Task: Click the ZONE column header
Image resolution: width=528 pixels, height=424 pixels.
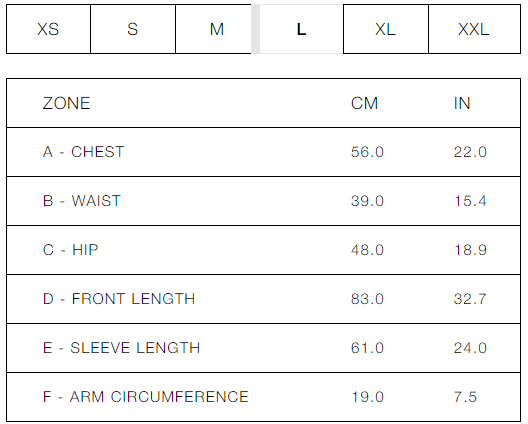Action: pos(66,103)
